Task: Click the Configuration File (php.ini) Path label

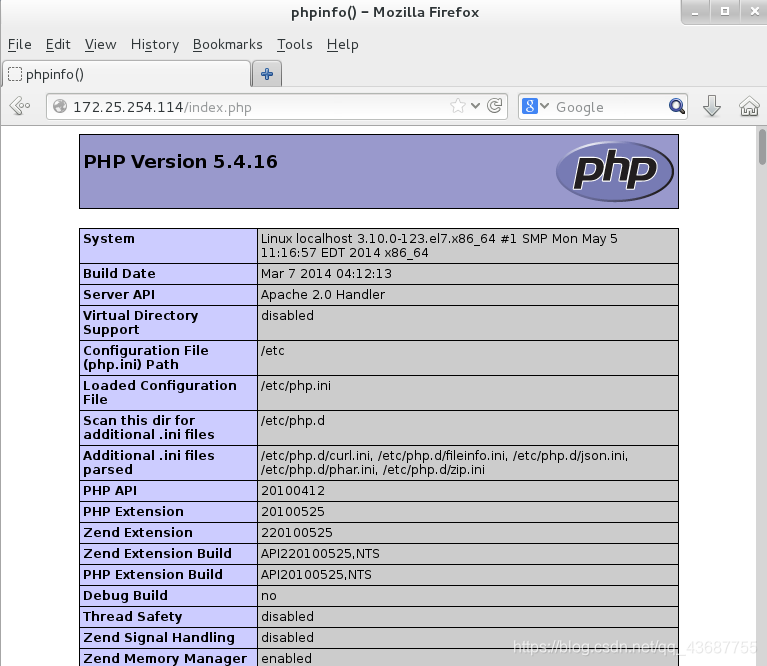Action: tap(146, 357)
